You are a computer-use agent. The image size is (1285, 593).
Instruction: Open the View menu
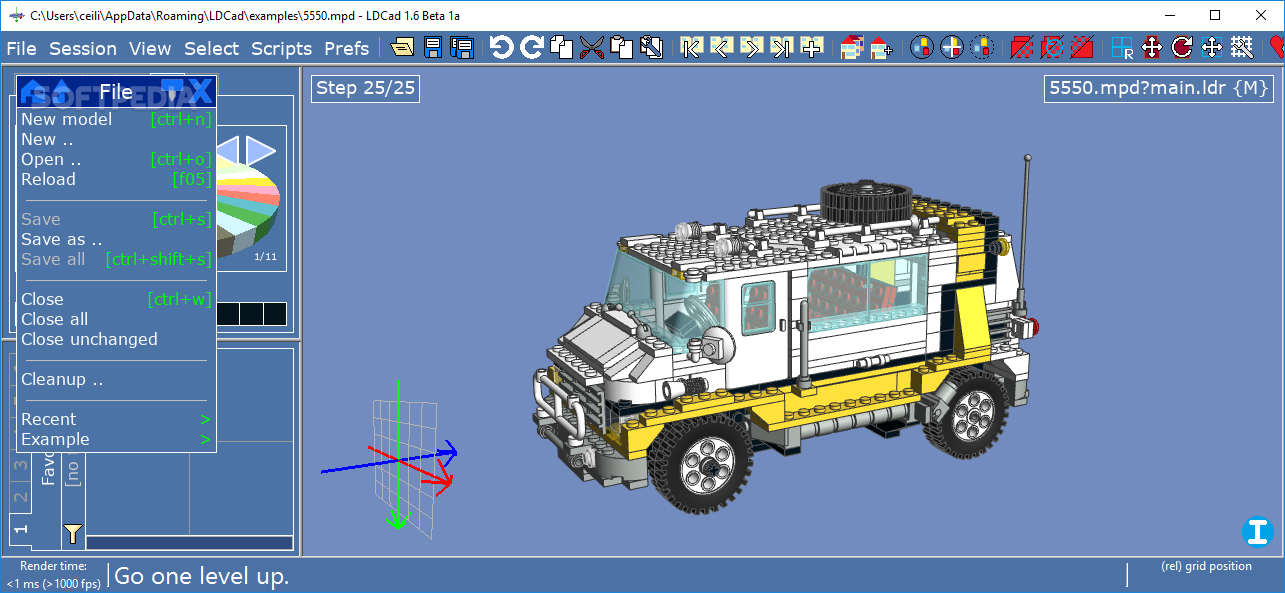pos(150,48)
